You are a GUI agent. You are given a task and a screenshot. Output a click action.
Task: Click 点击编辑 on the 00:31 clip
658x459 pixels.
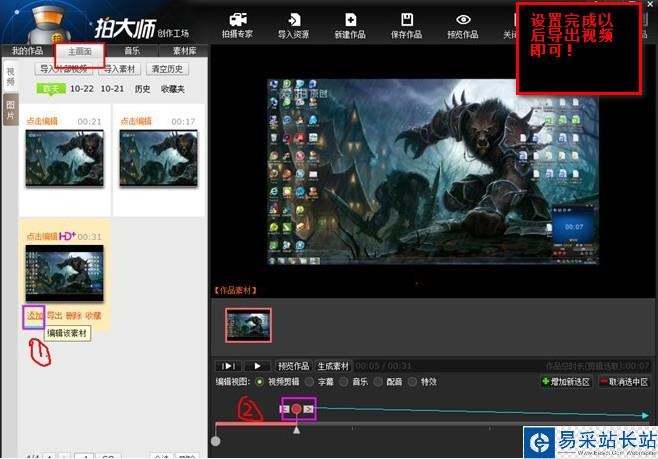point(42,236)
